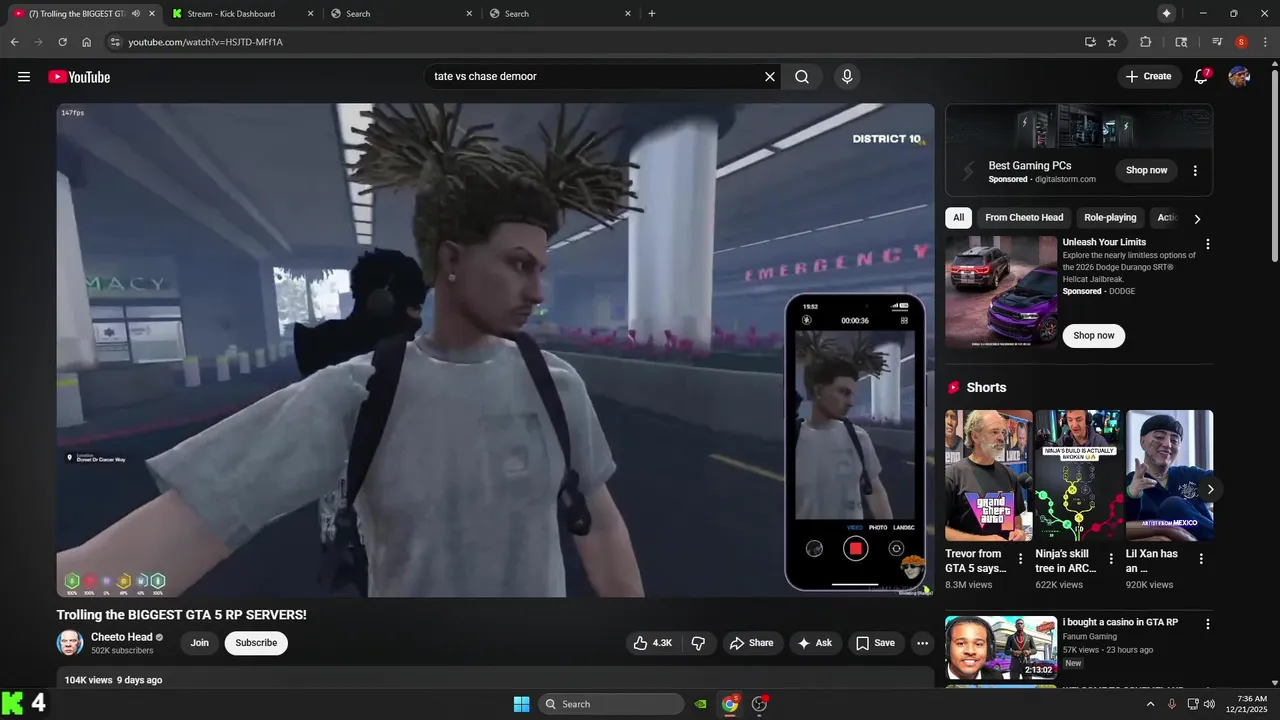Play Ninja's skill tree short thumbnail
The image size is (1280, 720).
click(1079, 476)
